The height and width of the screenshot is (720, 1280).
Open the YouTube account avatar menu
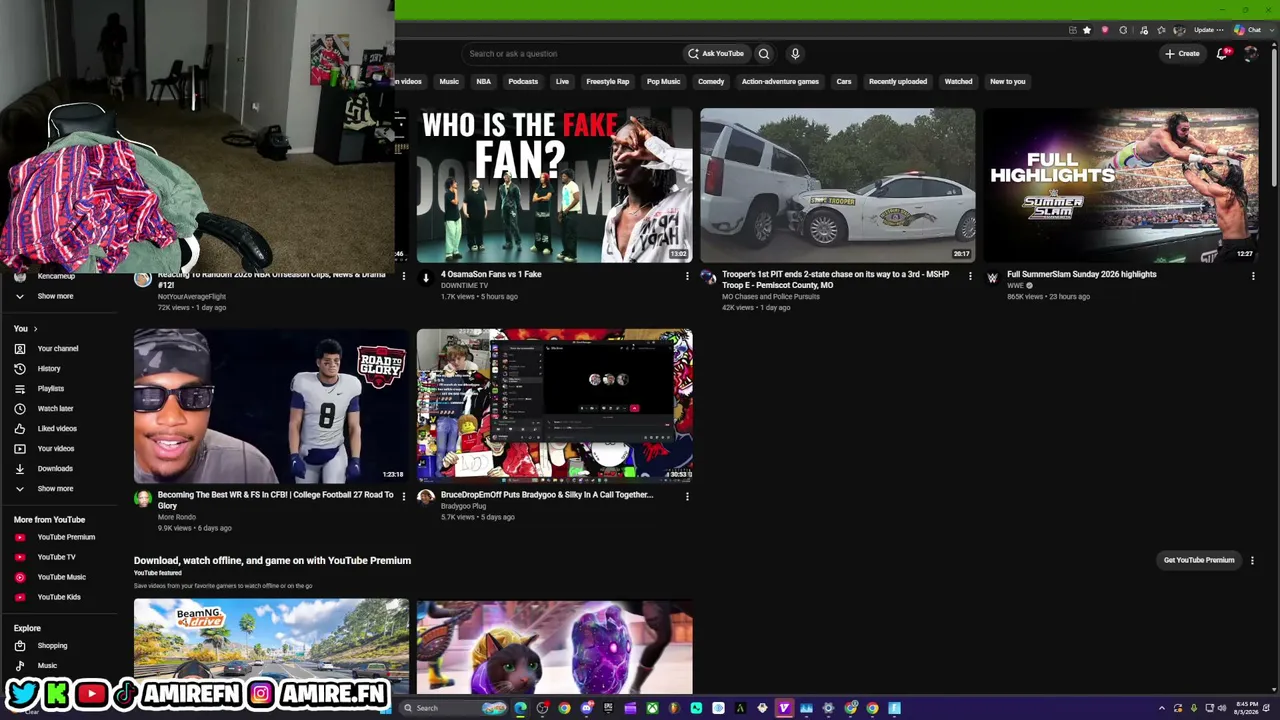(1250, 54)
